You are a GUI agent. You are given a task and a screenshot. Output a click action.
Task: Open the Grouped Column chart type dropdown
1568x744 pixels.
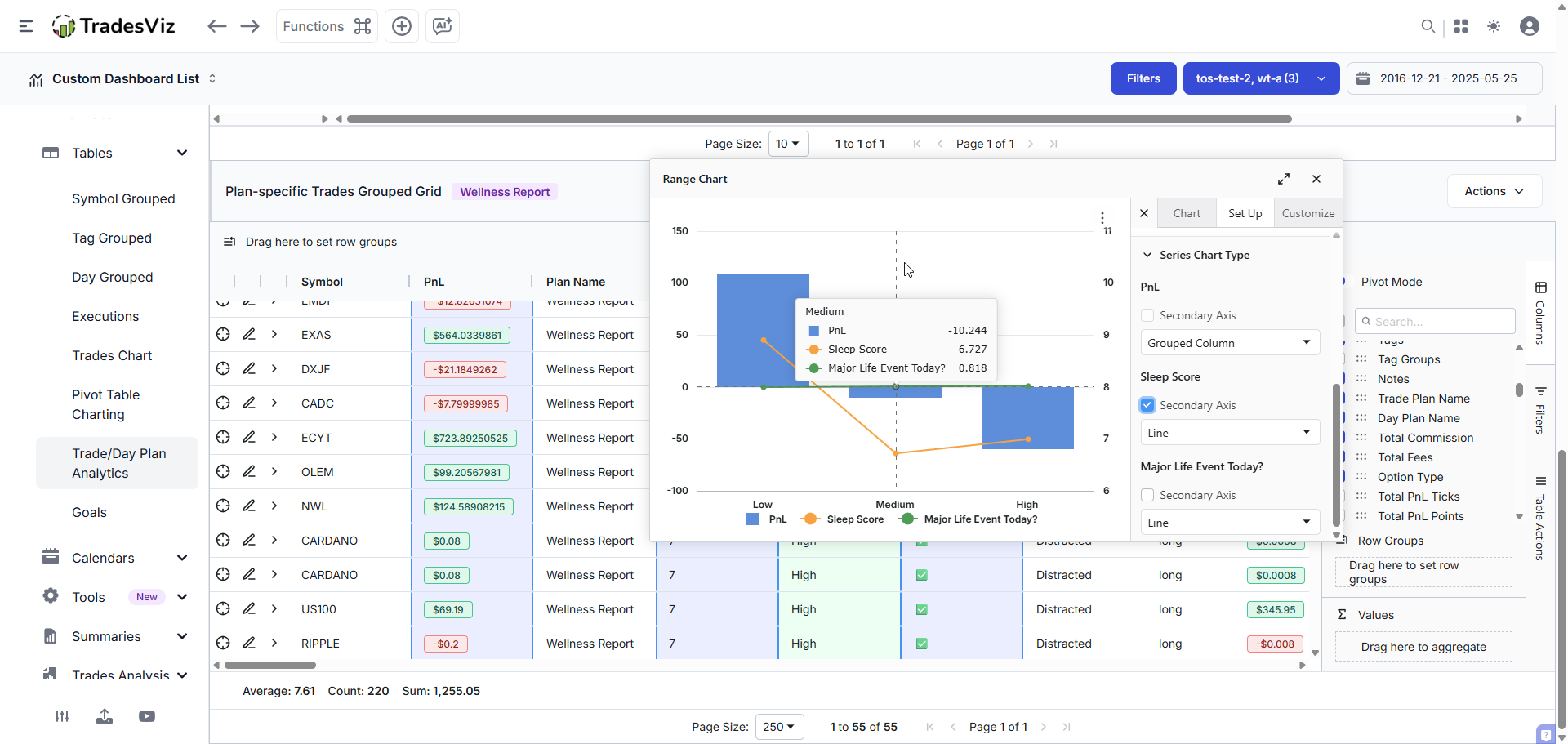1229,342
